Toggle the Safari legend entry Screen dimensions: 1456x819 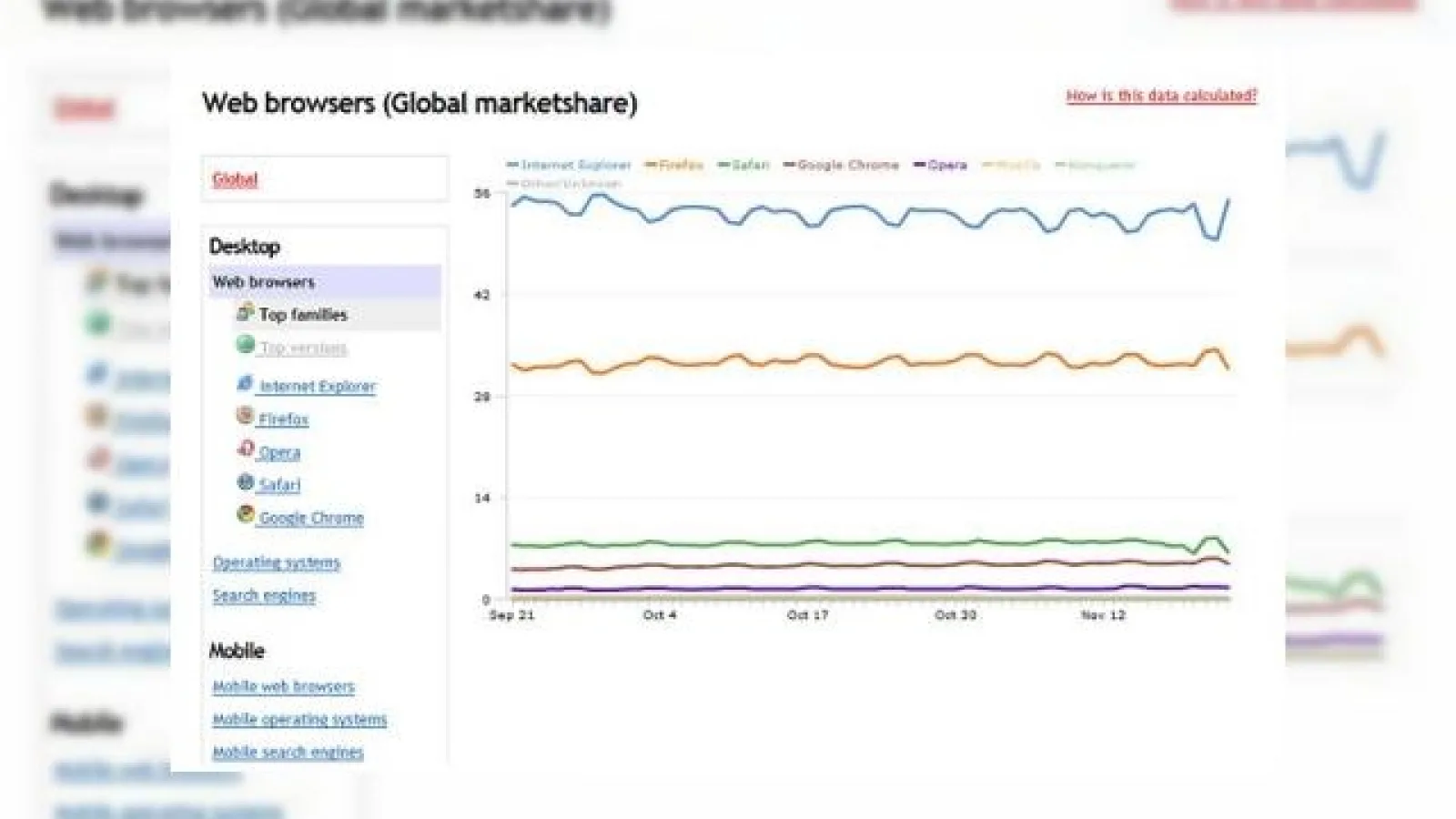743,165
